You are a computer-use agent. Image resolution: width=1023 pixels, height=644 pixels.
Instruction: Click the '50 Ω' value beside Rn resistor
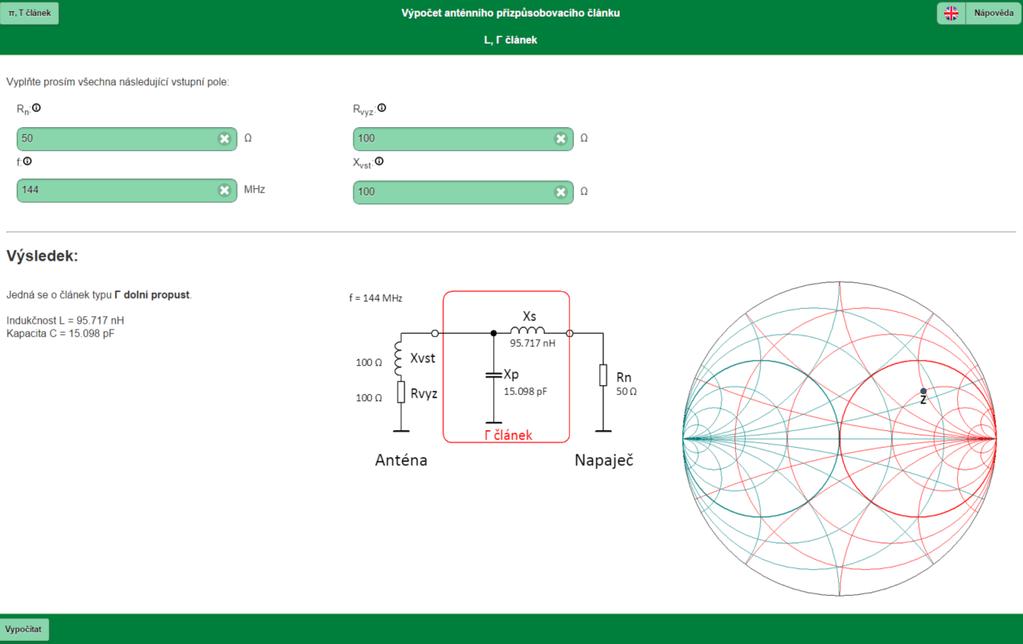[626, 391]
